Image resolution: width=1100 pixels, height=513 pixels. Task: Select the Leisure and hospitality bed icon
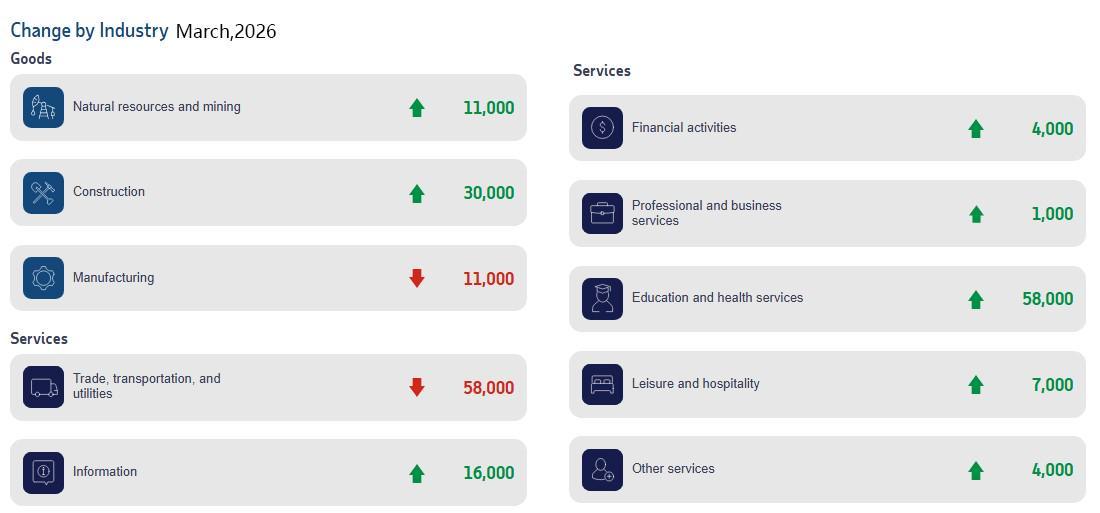click(602, 384)
